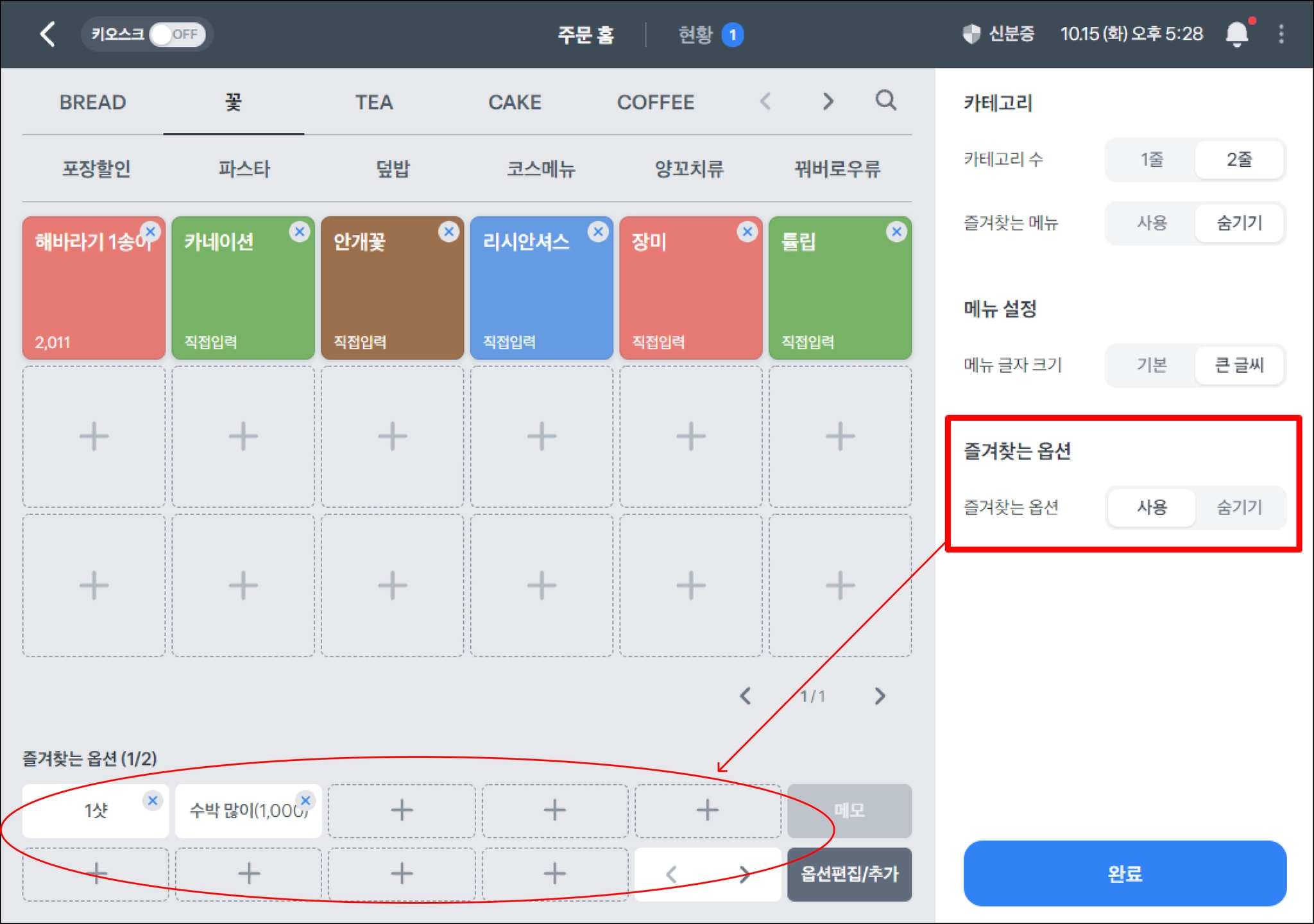
Task: Remove the 1샷 favorite option
Action: [153, 800]
